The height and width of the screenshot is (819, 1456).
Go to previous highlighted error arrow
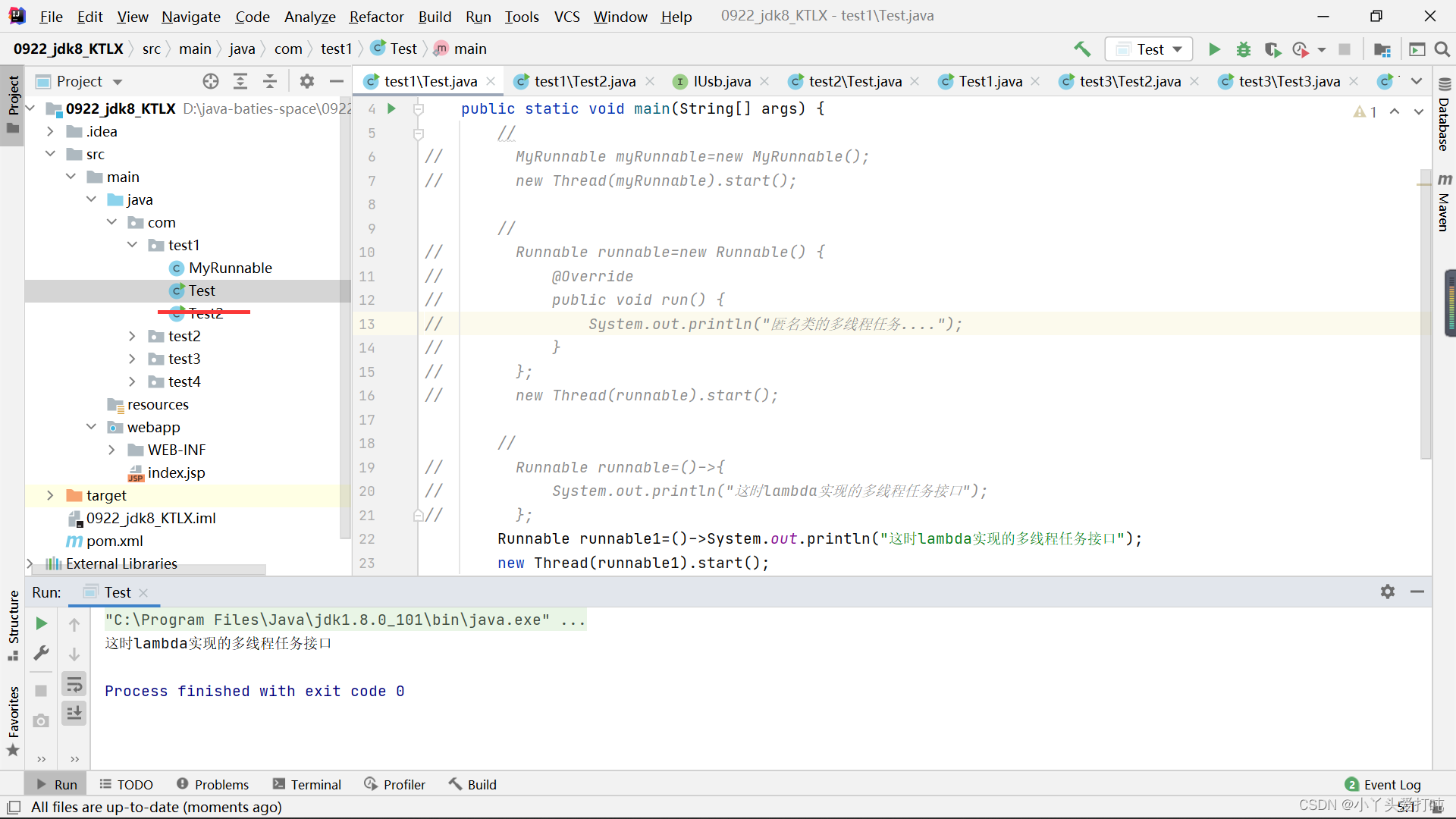click(x=1395, y=111)
